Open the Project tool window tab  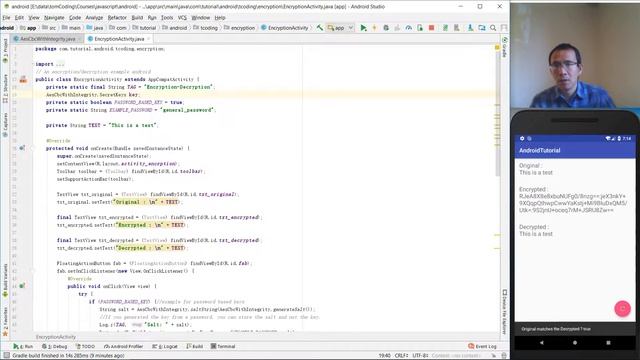point(5,50)
